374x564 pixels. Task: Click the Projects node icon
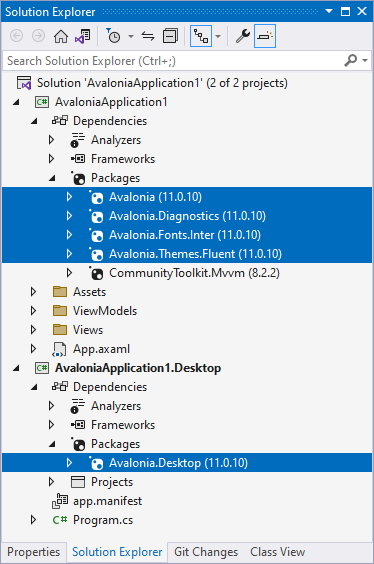pos(78,482)
